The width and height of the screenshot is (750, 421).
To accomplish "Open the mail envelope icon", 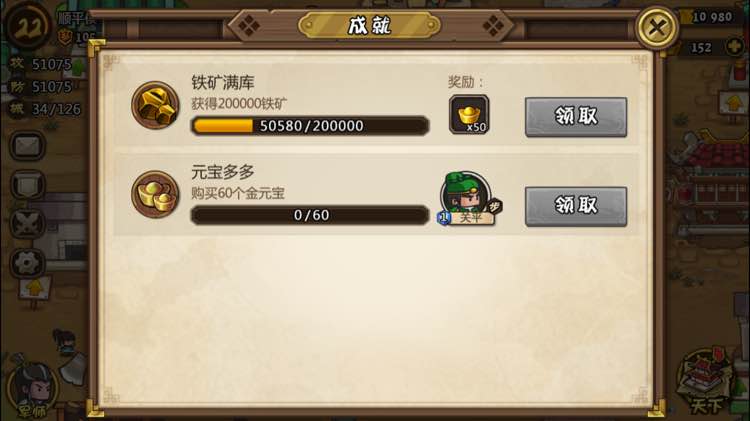I will coord(27,145).
